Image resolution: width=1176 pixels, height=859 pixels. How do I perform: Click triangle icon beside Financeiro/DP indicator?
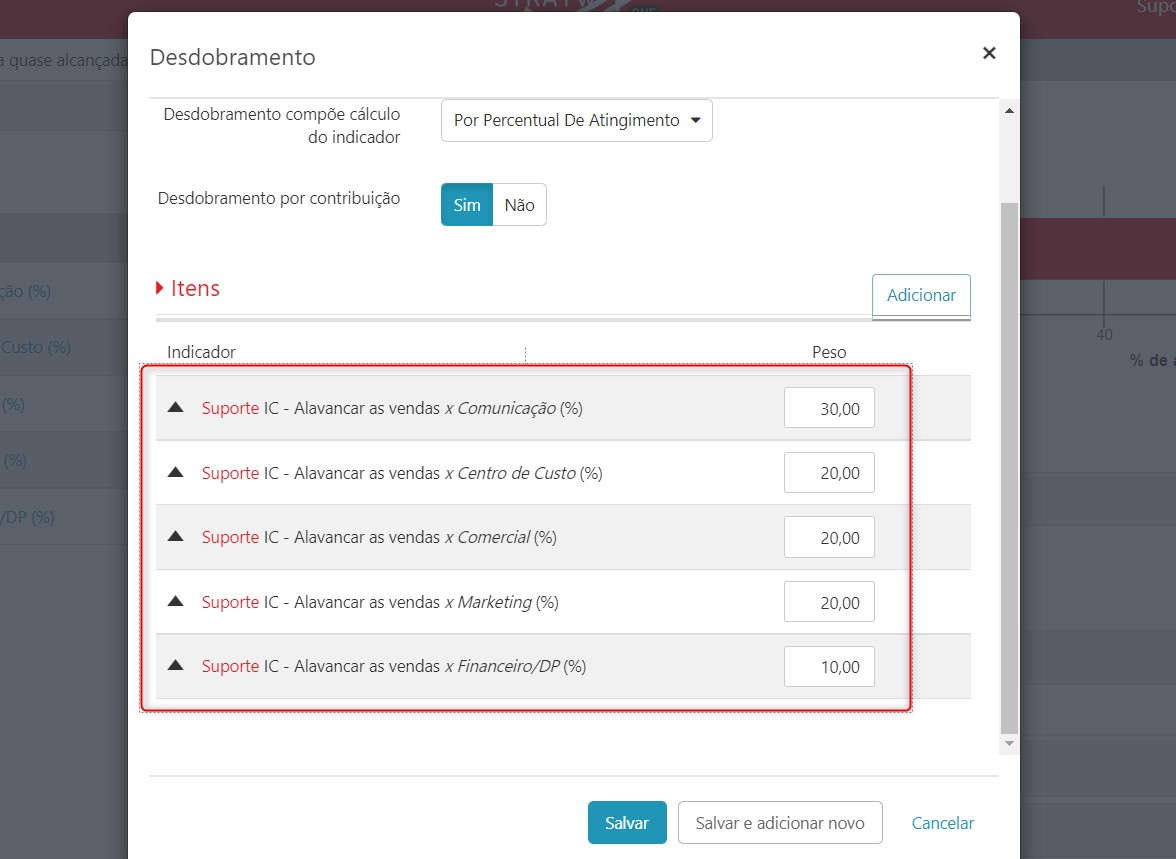[x=176, y=665]
